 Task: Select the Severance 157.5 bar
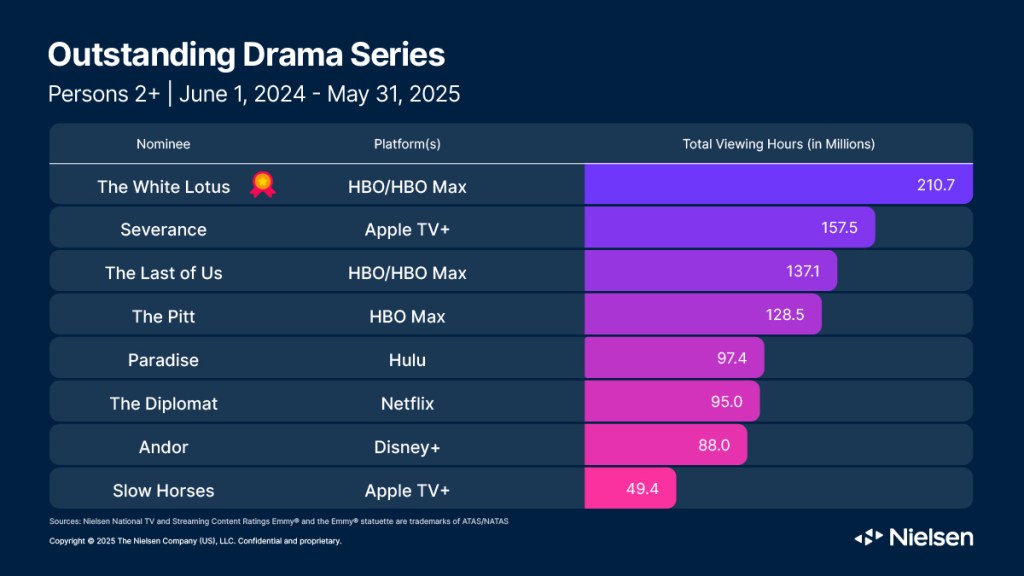click(x=729, y=229)
